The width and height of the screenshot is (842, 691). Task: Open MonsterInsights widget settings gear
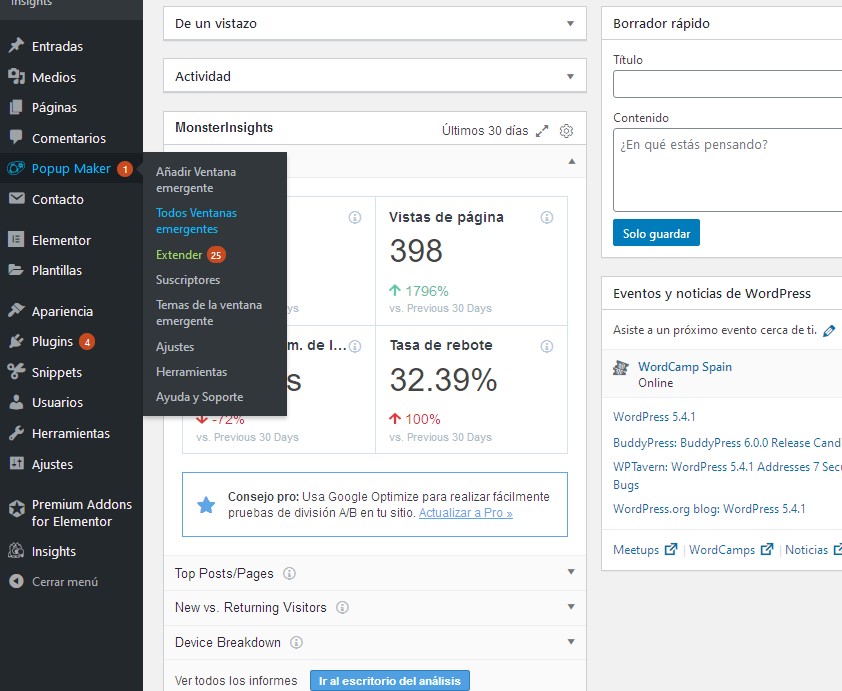click(566, 130)
